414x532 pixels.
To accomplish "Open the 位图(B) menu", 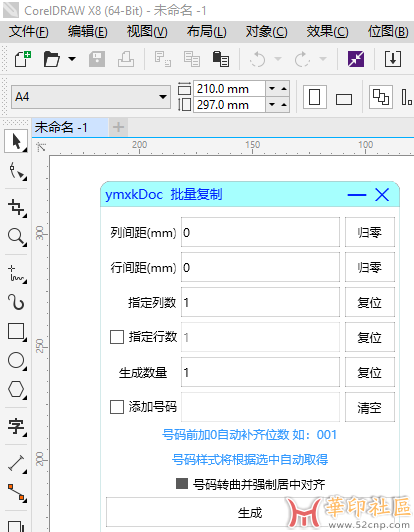I will pyautogui.click(x=388, y=32).
